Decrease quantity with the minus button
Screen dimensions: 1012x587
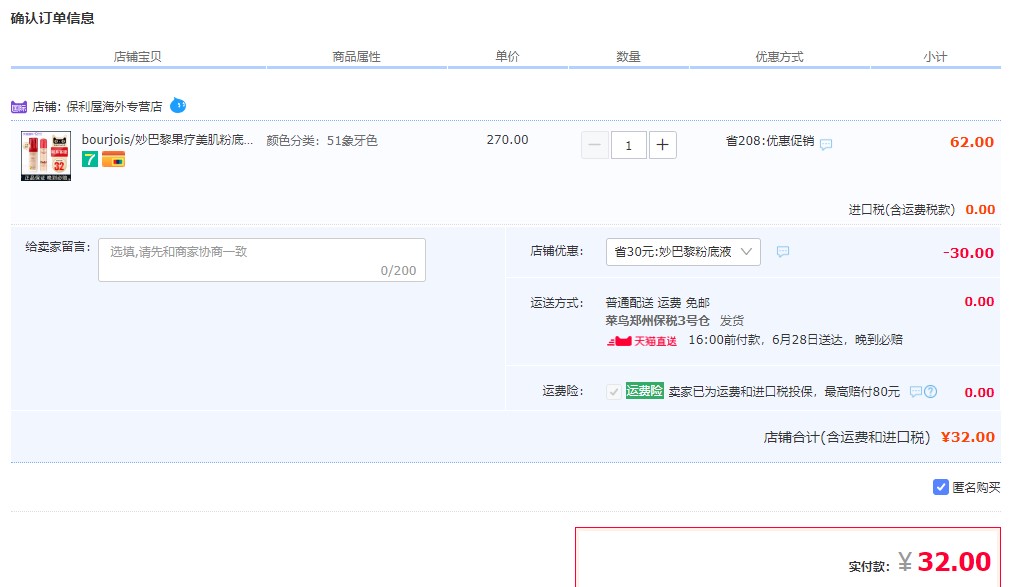[x=594, y=144]
